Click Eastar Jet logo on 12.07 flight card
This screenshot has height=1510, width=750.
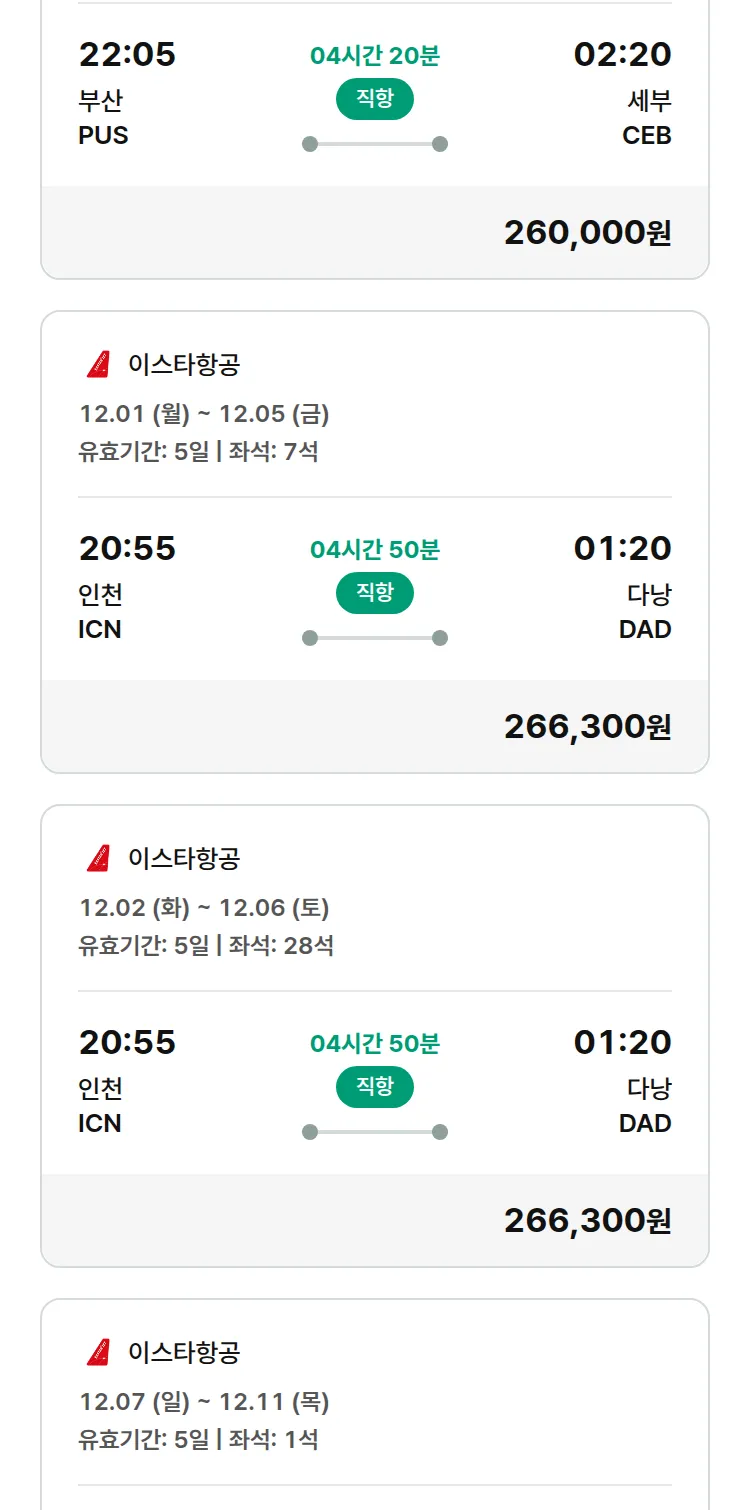98,1353
